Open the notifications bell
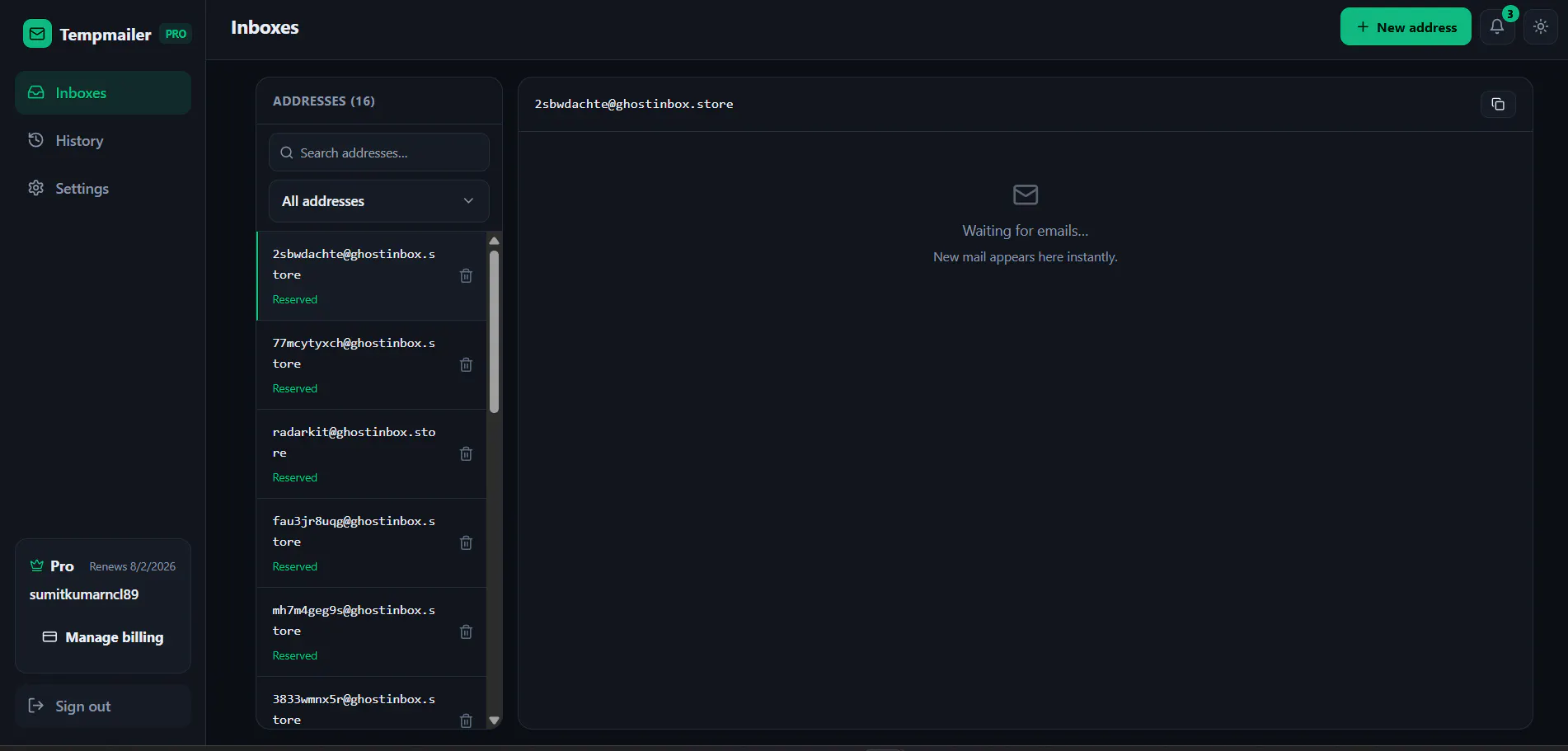The image size is (1568, 751). (1497, 26)
